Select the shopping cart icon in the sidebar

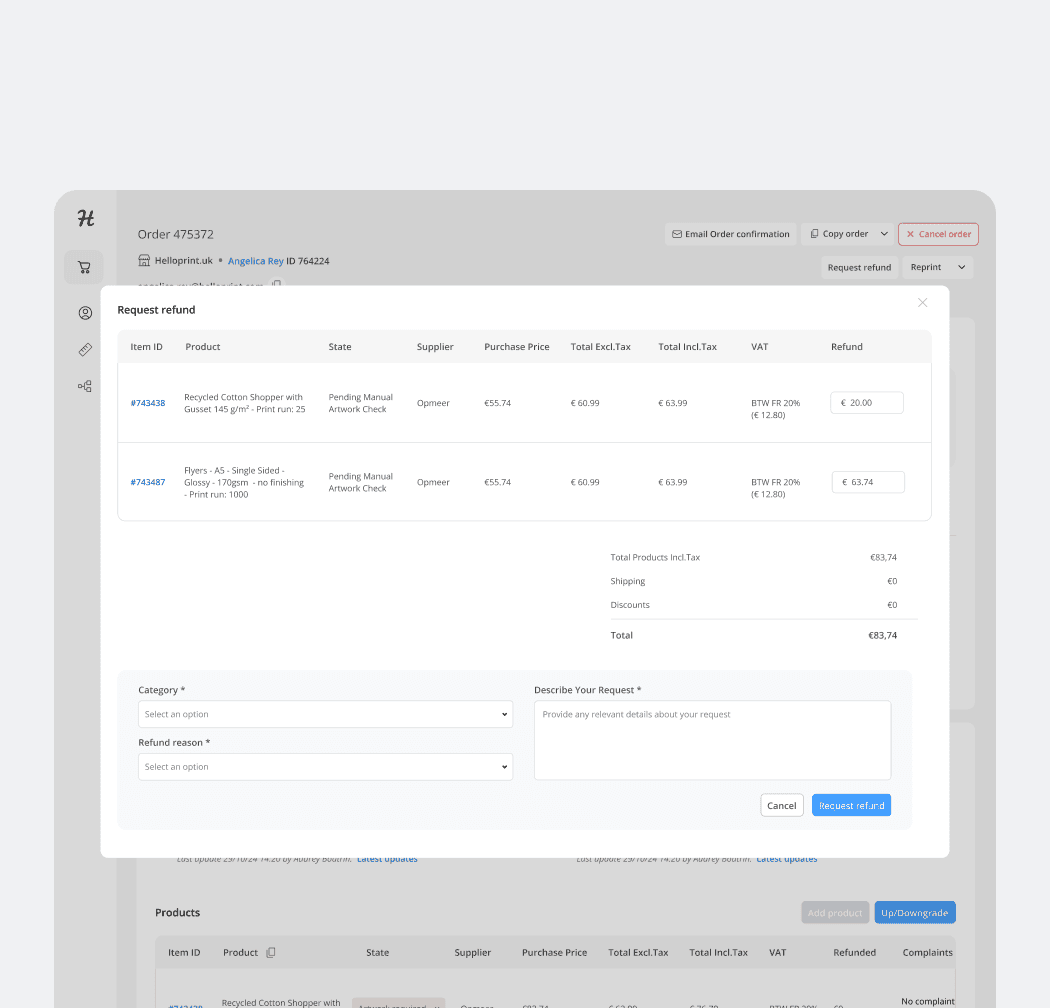coord(84,267)
